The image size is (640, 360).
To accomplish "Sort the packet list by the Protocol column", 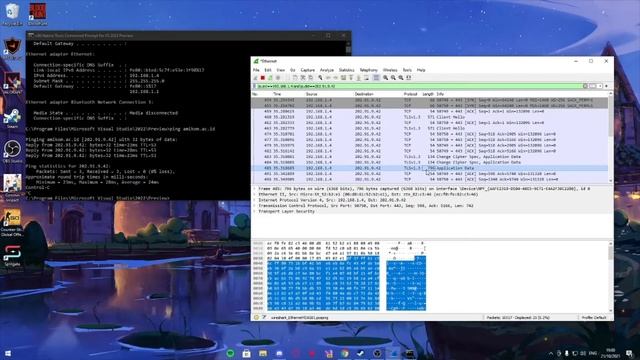I will 411,94.
